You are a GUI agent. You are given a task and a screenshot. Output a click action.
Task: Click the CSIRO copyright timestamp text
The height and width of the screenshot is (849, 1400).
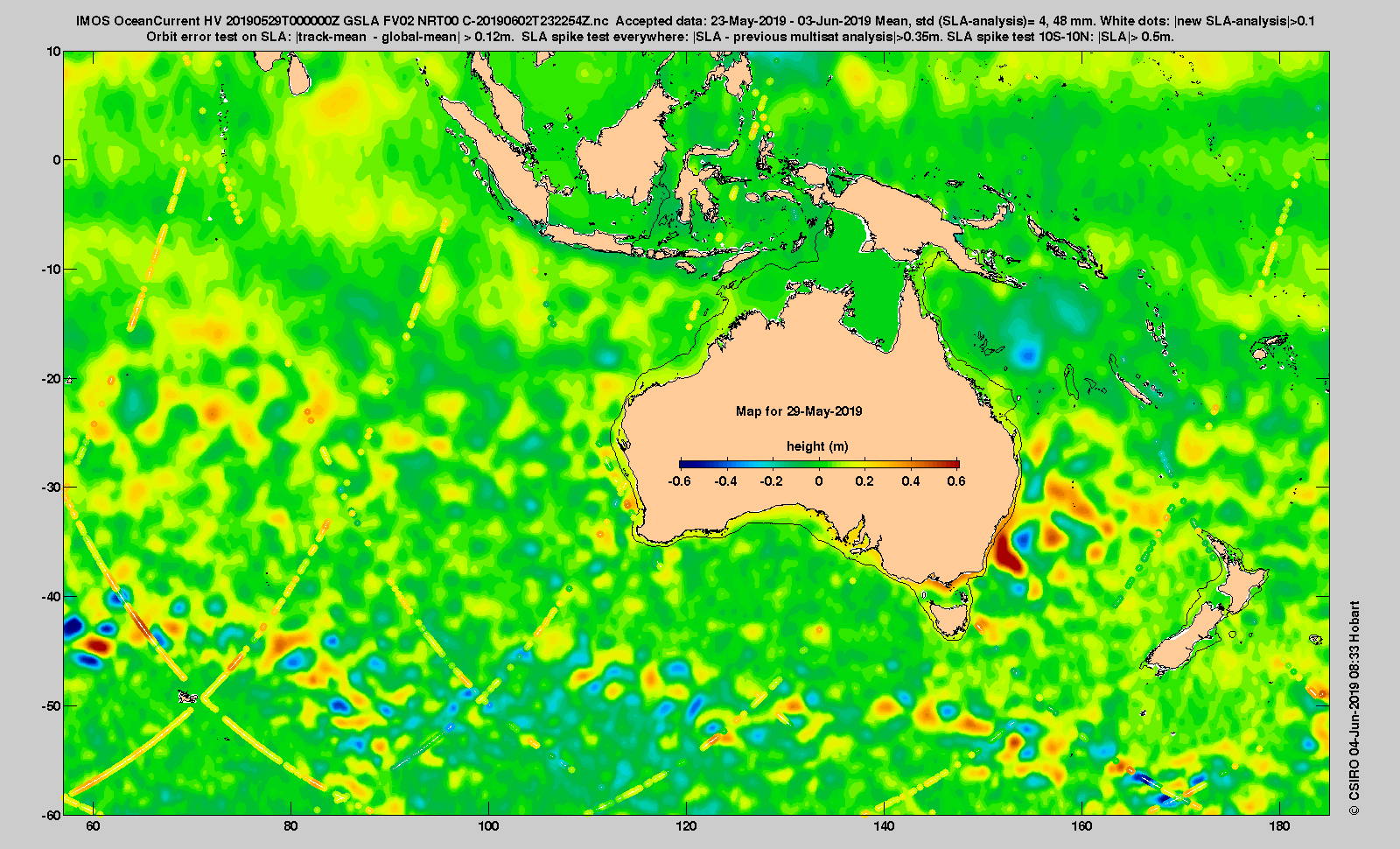click(1354, 708)
